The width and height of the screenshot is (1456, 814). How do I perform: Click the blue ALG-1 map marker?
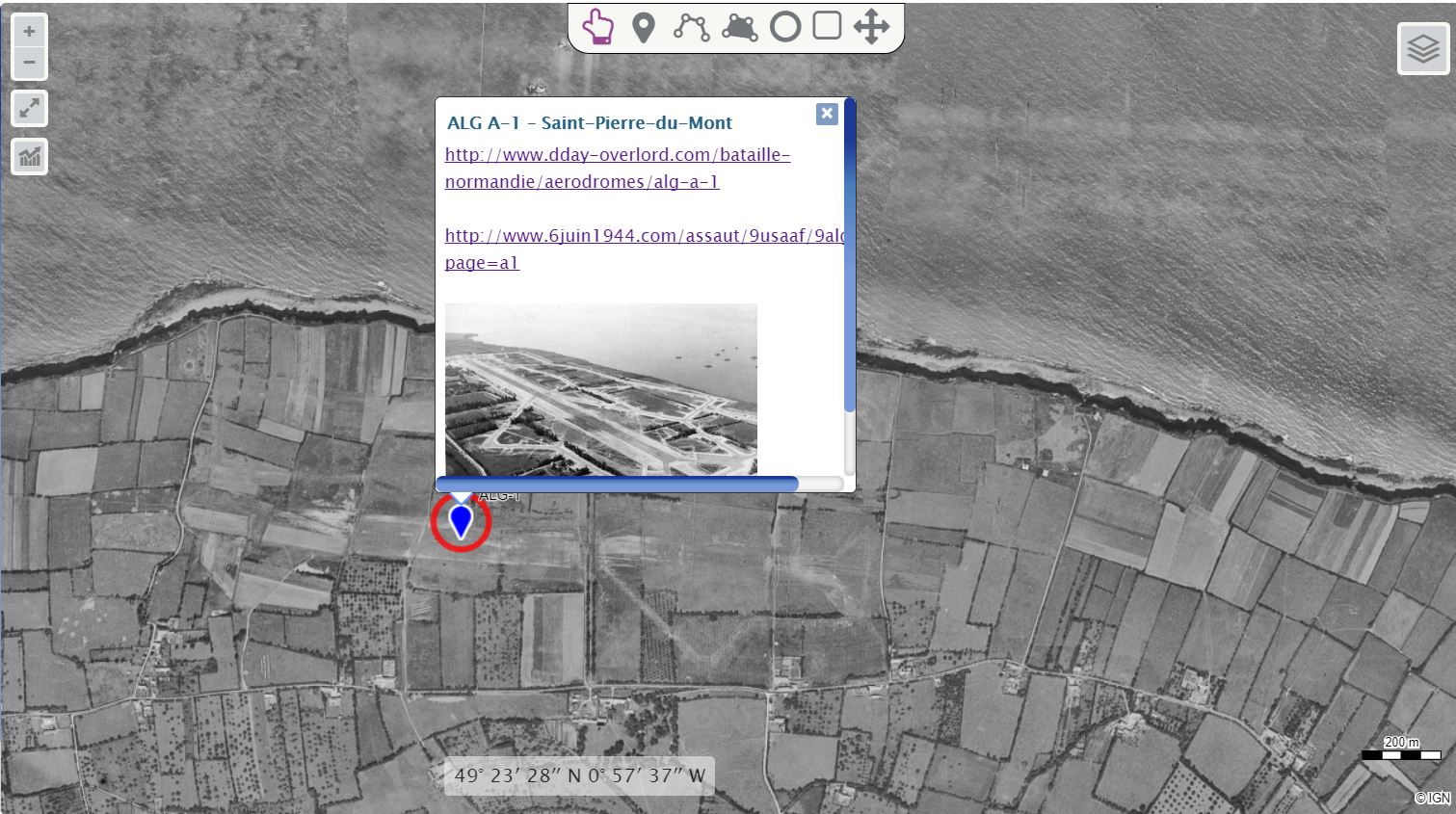(x=461, y=520)
